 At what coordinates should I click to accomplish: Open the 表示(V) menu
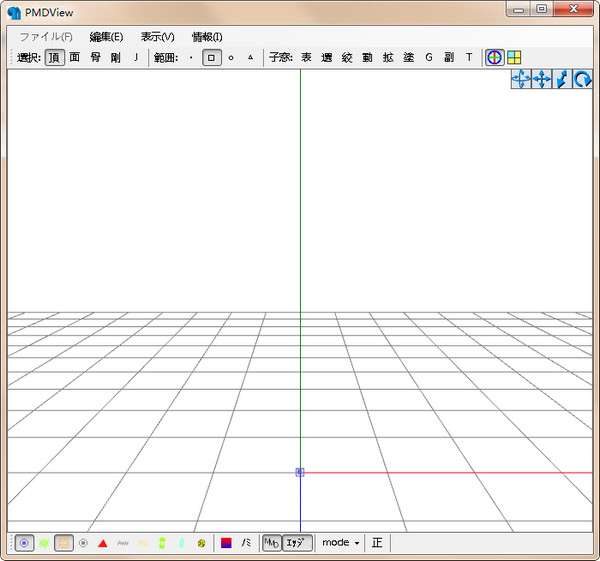point(157,37)
